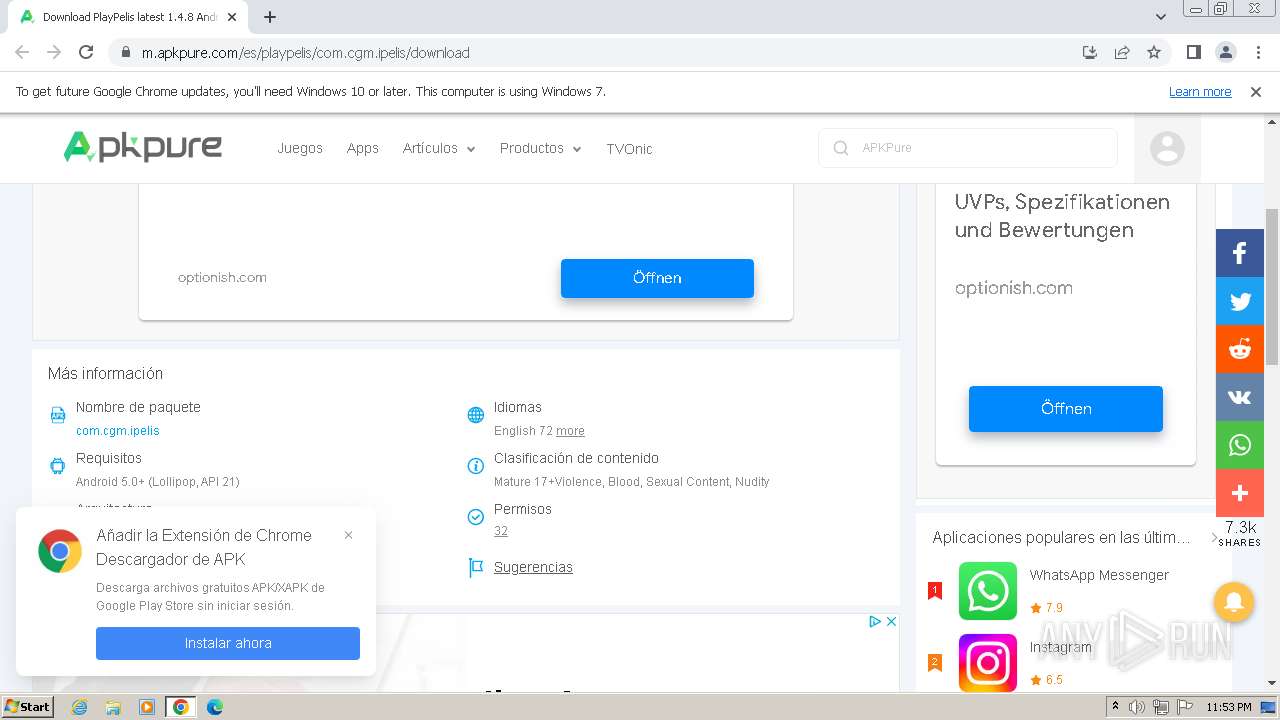Screen dimensions: 1280x720
Task: Open the user profile avatar icon
Action: [1167, 149]
